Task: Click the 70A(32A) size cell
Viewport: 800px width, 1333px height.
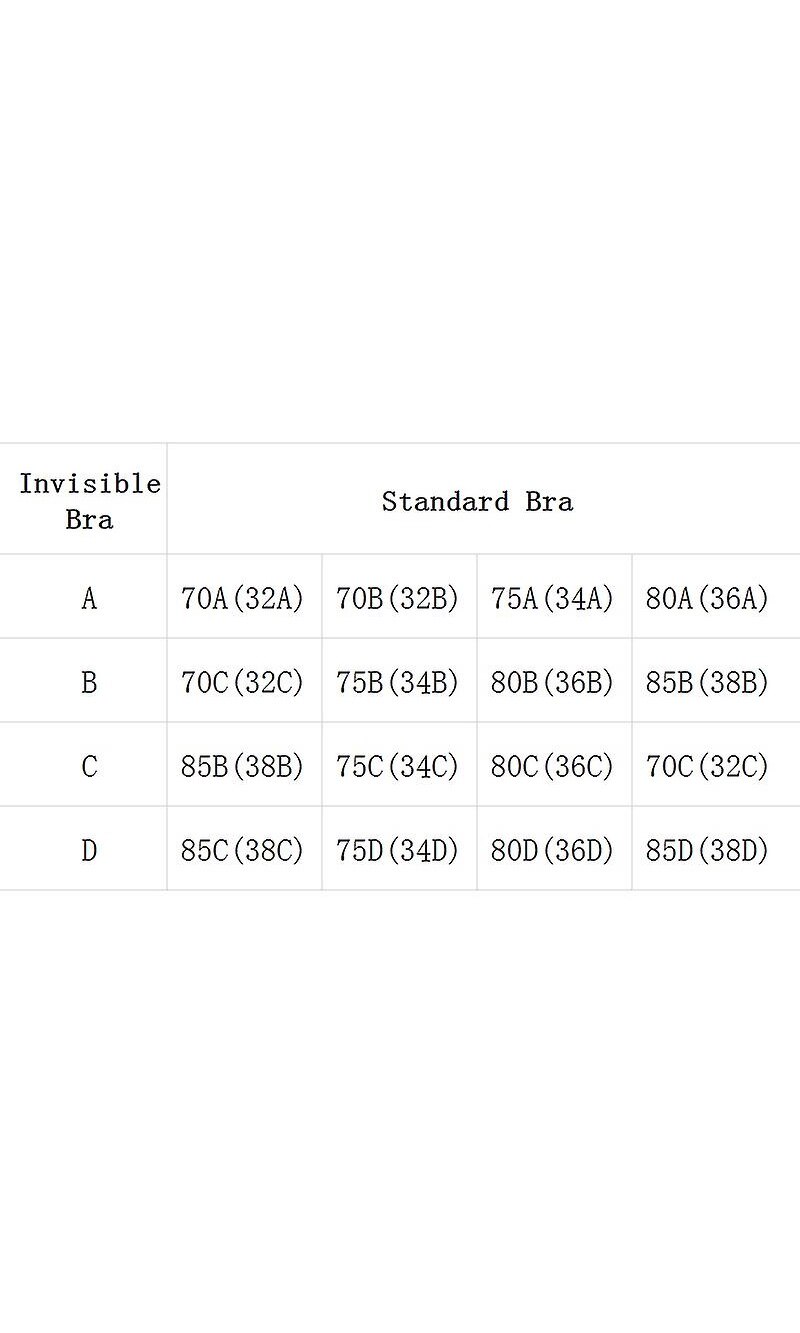Action: tap(242, 599)
